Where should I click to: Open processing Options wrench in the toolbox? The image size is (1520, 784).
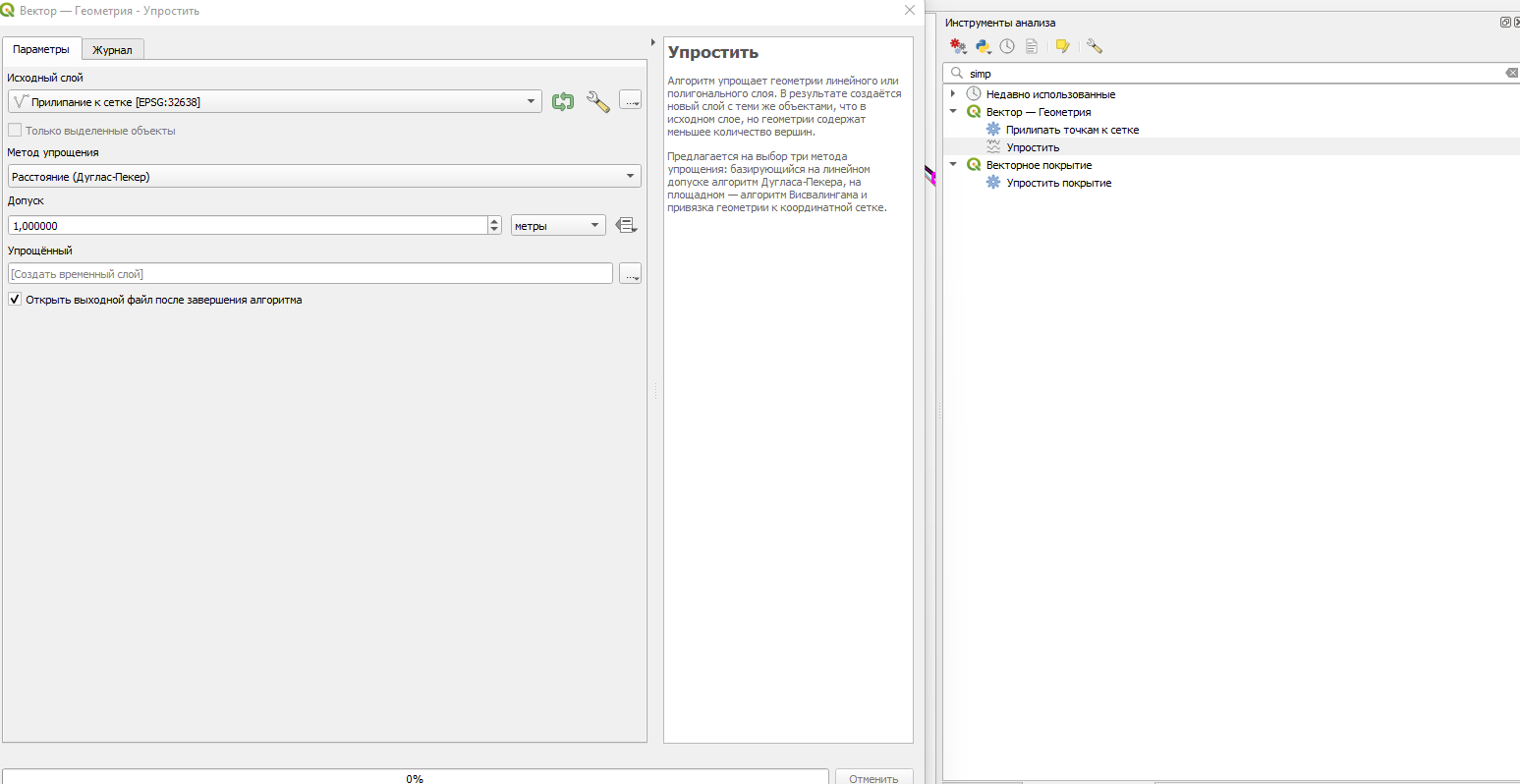click(1095, 46)
